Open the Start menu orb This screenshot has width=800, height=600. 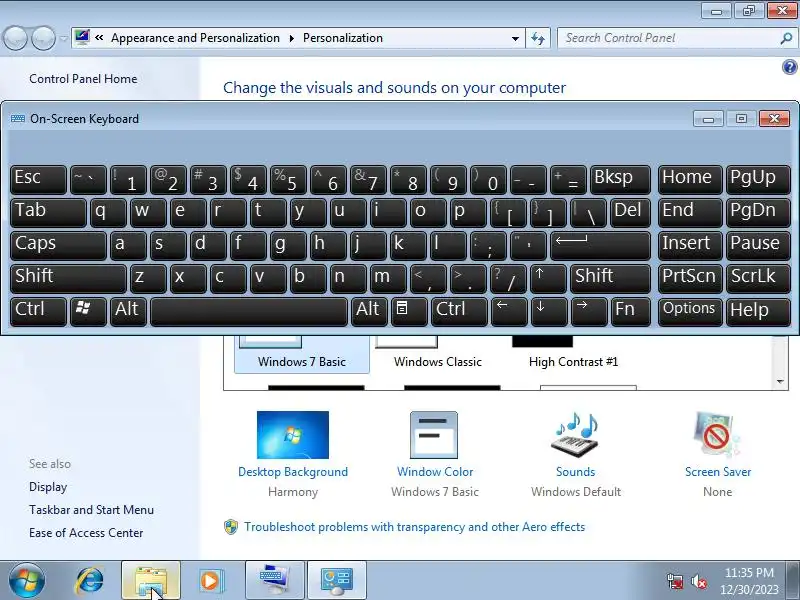[x=27, y=581]
